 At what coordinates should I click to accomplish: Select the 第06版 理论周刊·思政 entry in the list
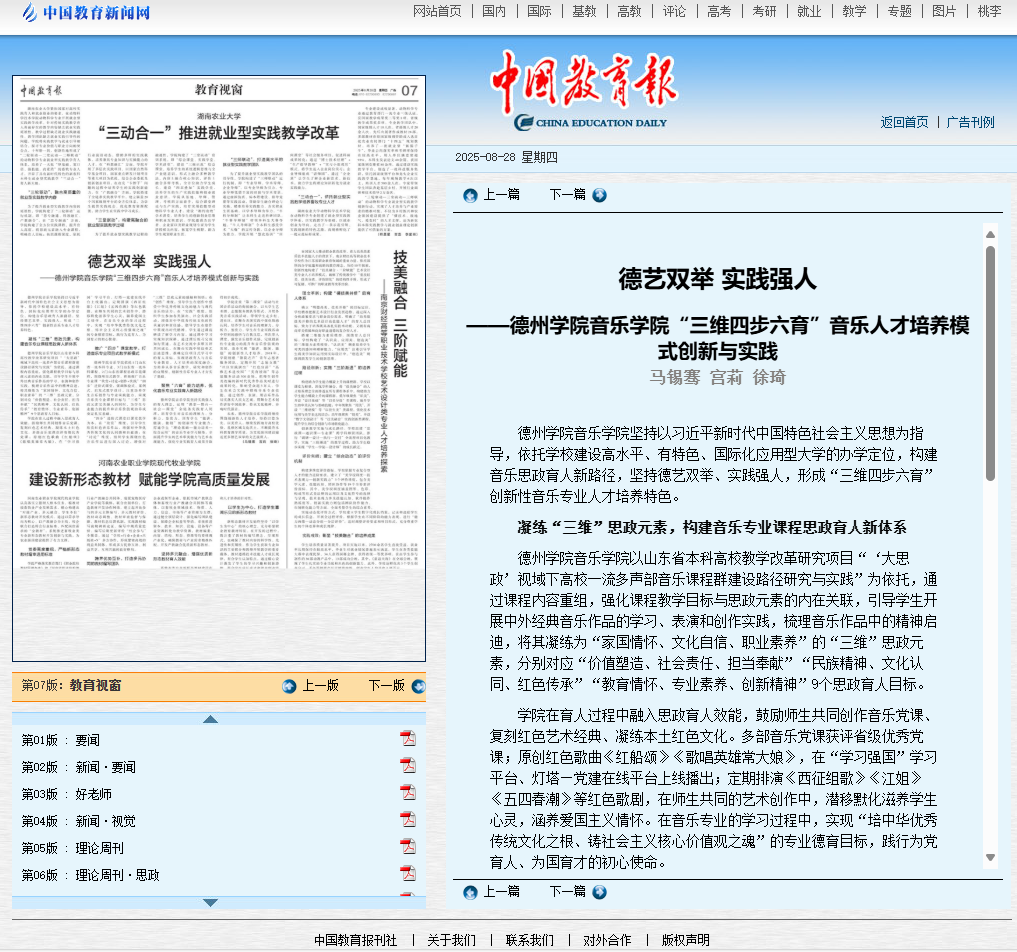point(117,875)
